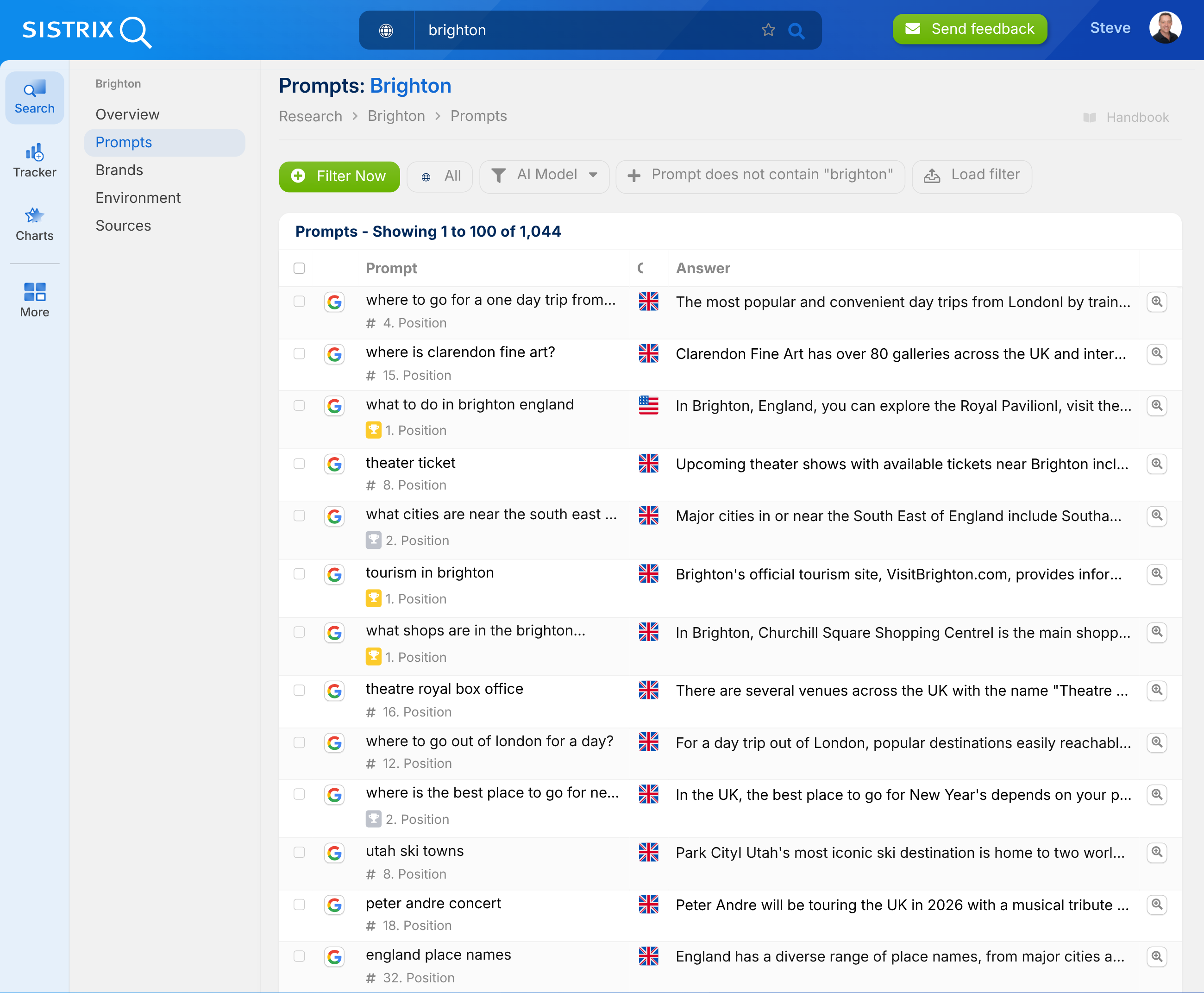Open the Charts section from the sidebar
1204x993 pixels.
pos(34,224)
